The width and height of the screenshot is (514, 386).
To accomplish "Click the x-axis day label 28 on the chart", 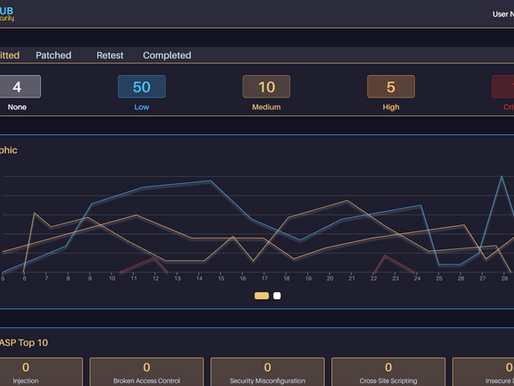I will tap(505, 278).
